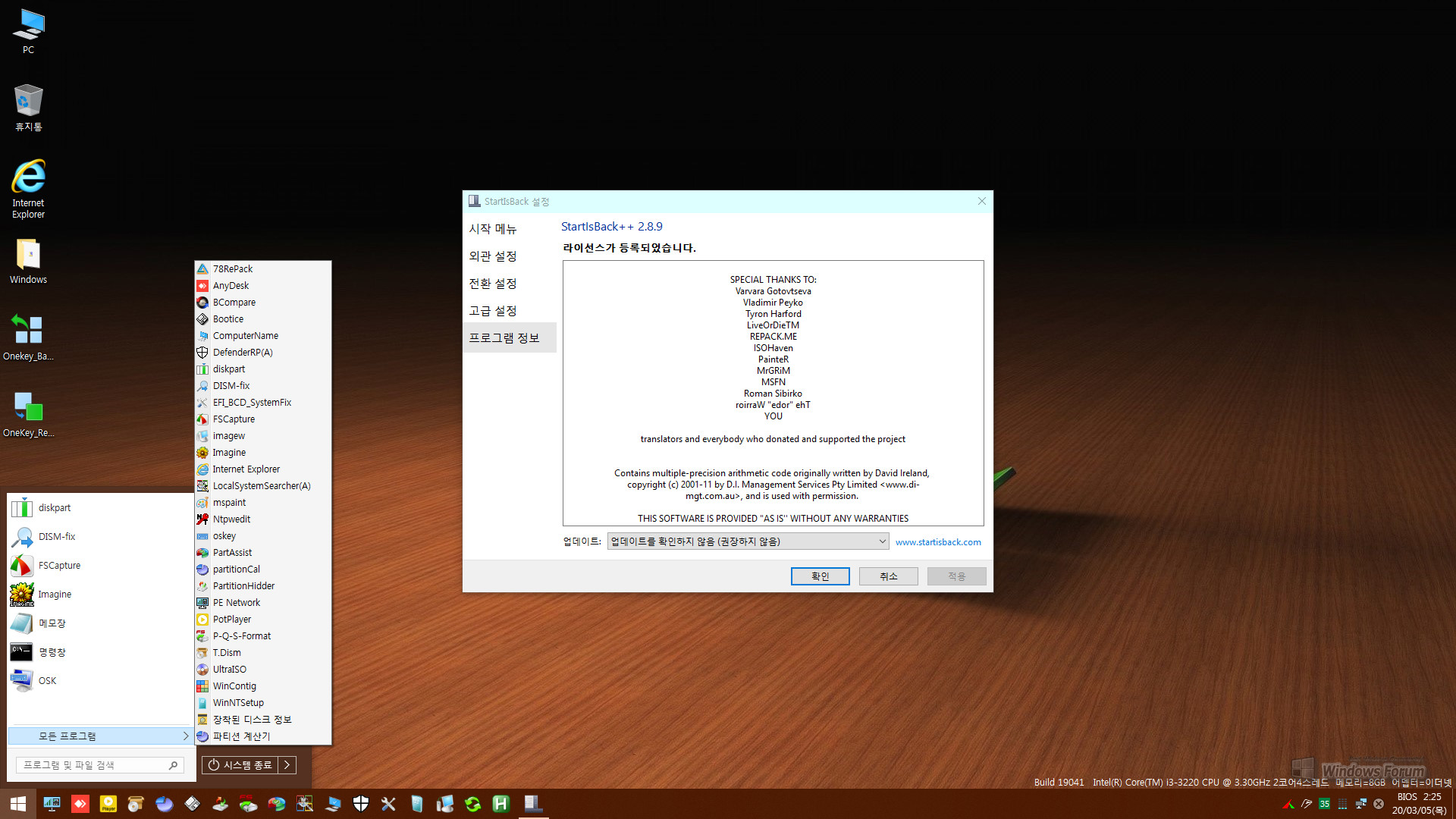Open the PotPlayer taskbar icon
Viewport: 1456px width, 819px height.
[108, 804]
